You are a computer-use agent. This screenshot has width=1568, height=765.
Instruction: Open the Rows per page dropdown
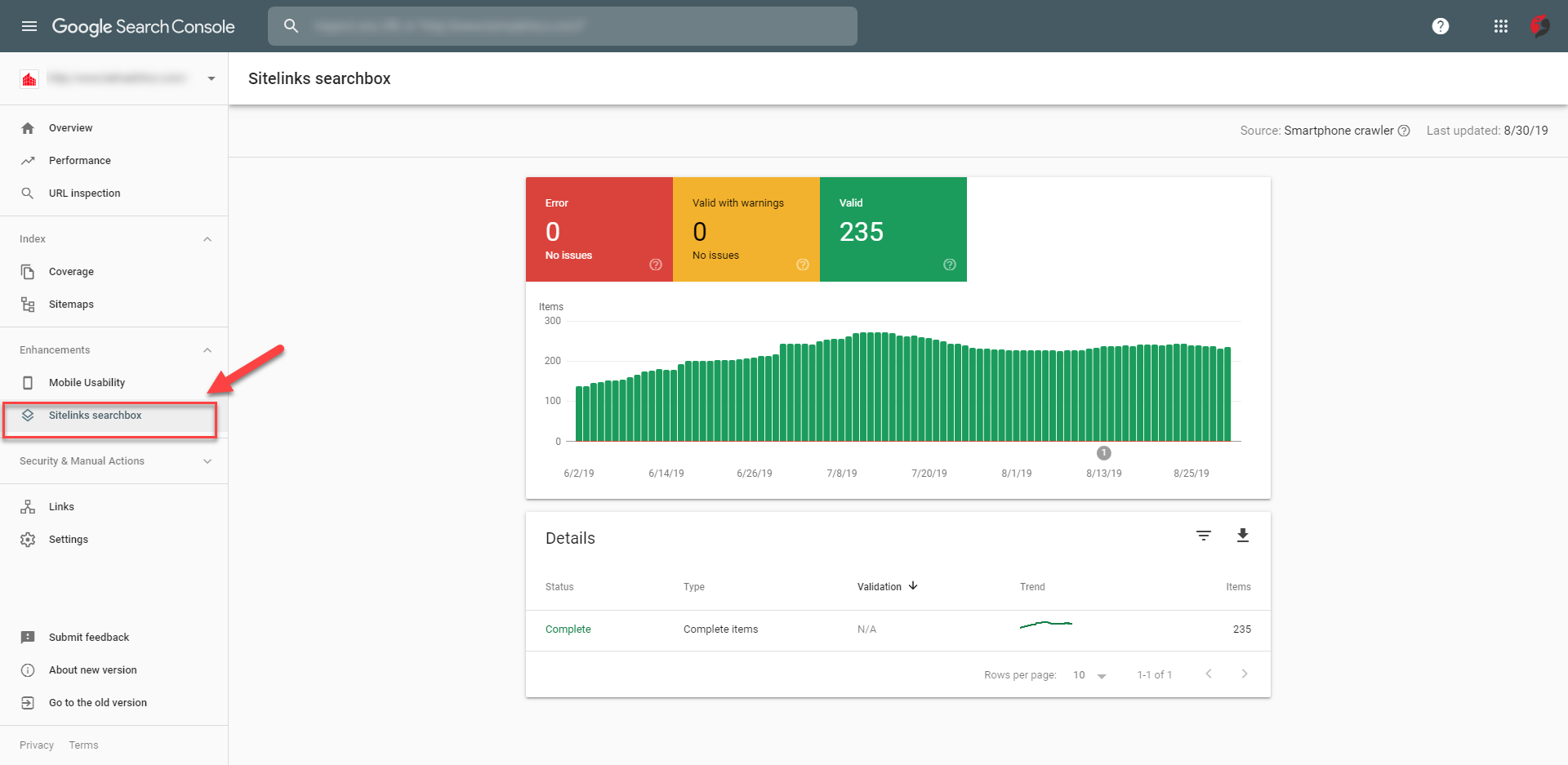(x=1089, y=674)
